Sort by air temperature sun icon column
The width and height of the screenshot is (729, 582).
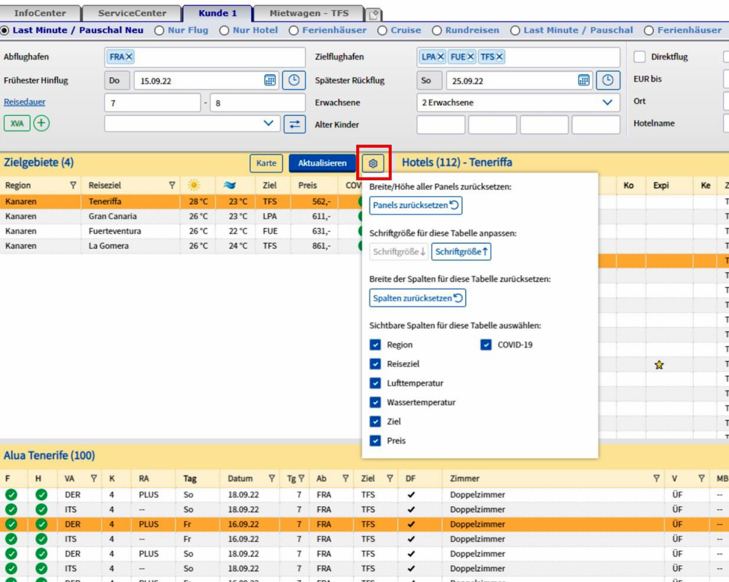tap(194, 185)
